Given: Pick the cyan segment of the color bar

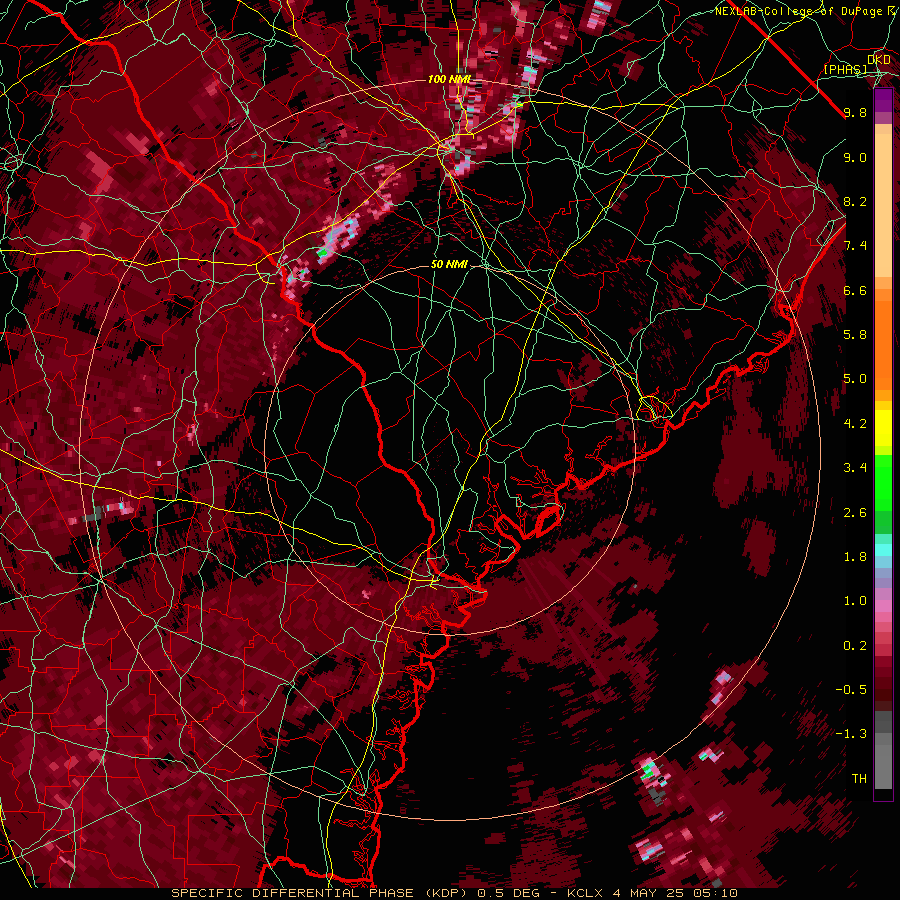Looking at the screenshot, I should 883,550.
